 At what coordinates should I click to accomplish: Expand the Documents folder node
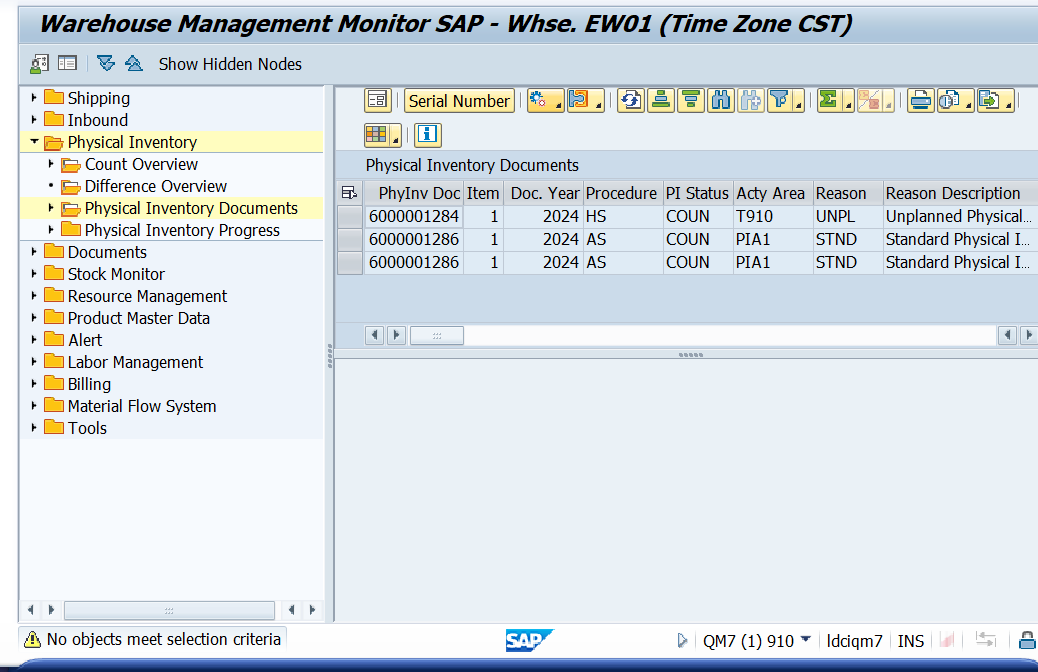click(x=34, y=252)
